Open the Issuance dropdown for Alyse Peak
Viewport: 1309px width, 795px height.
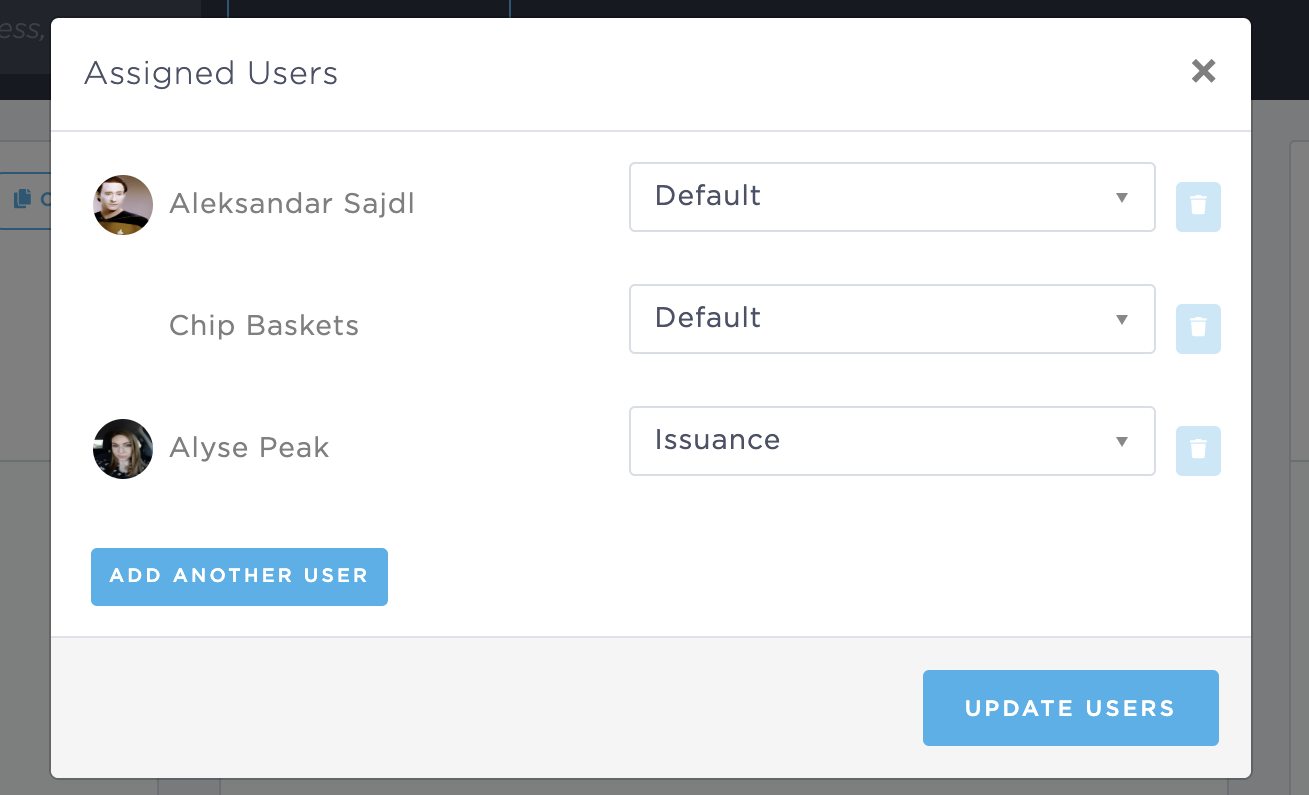pyautogui.click(x=891, y=441)
